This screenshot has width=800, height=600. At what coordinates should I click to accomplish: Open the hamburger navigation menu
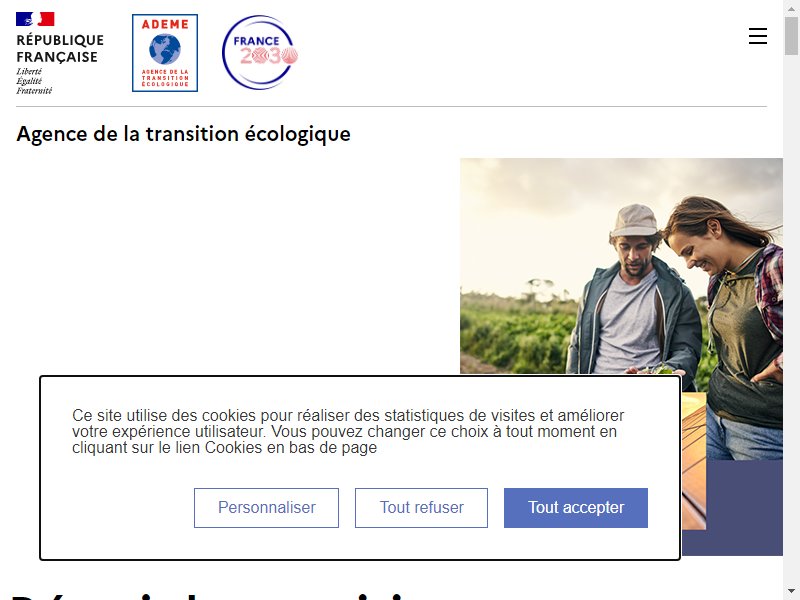(x=758, y=36)
